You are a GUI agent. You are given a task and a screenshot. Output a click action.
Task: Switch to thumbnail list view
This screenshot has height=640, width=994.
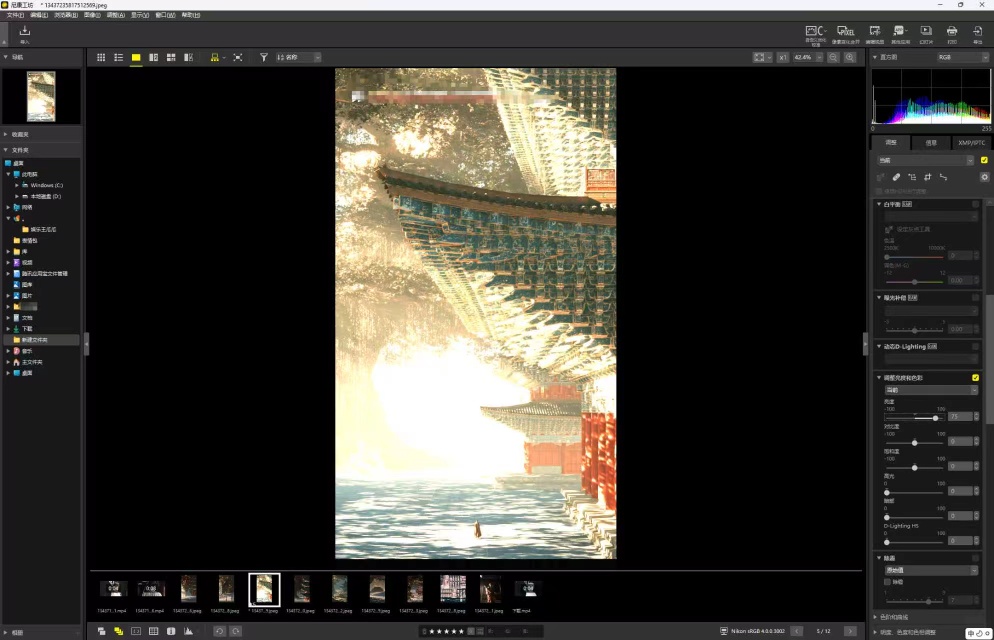click(119, 58)
